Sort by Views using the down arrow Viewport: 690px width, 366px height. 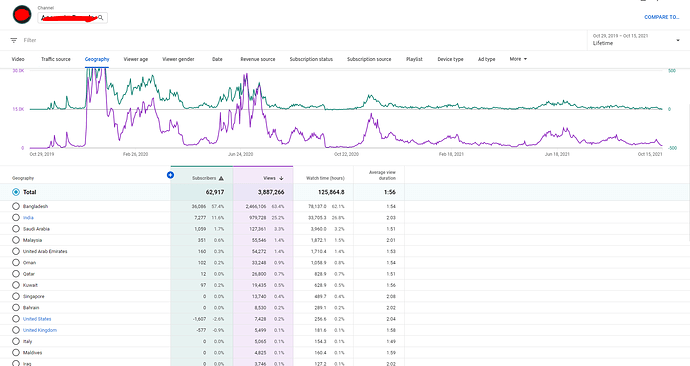pyautogui.click(x=281, y=178)
